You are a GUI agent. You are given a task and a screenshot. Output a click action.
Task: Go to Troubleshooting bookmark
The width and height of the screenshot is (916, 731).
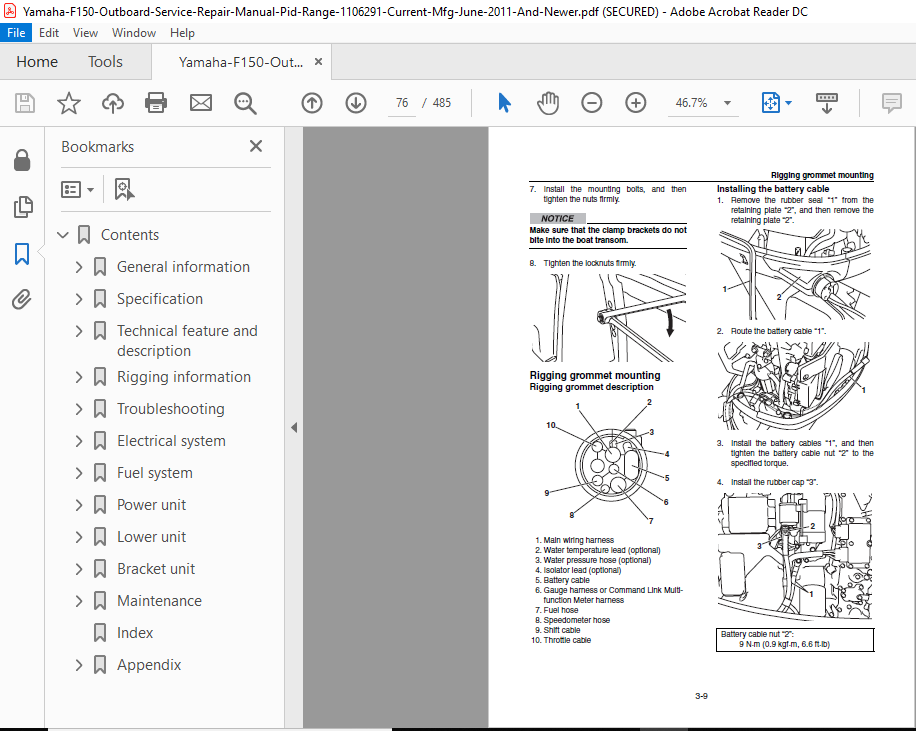[171, 409]
